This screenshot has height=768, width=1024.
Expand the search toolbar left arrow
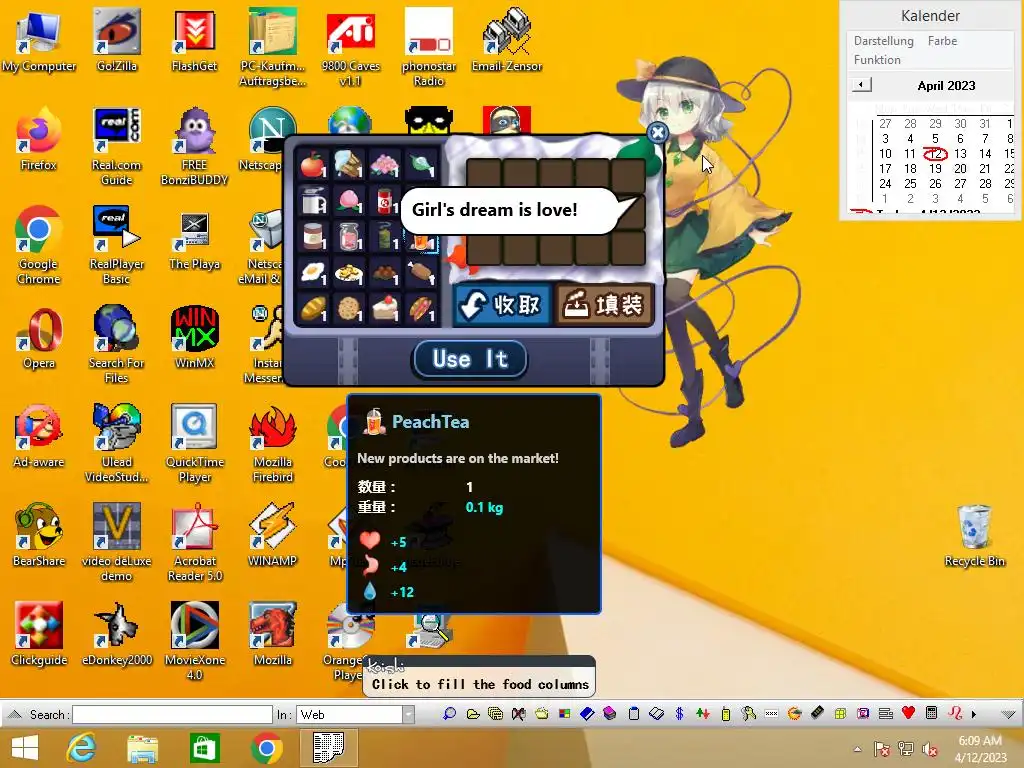[15, 714]
